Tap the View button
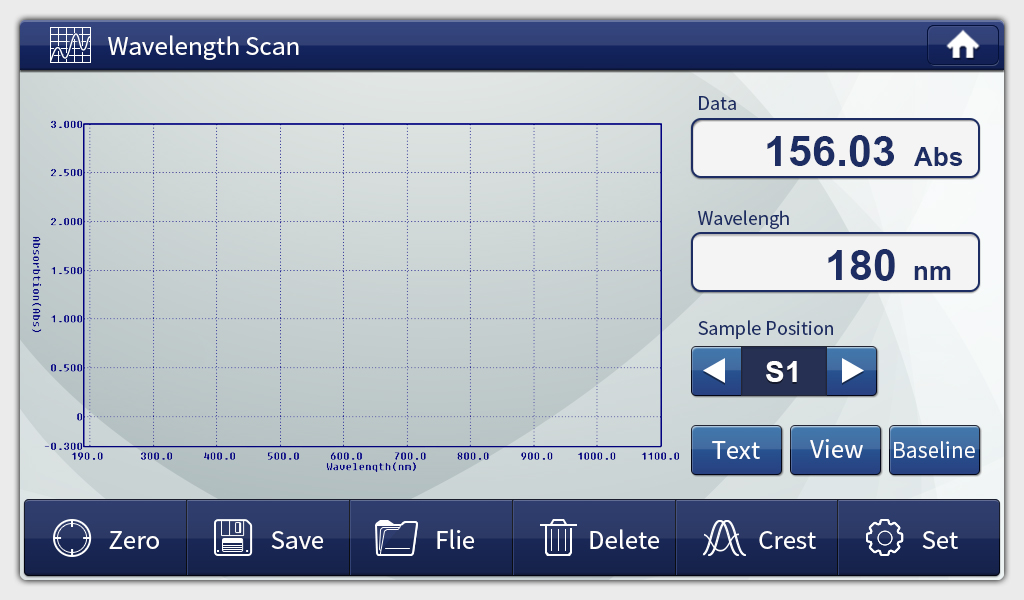The image size is (1024, 600). pyautogui.click(x=835, y=450)
